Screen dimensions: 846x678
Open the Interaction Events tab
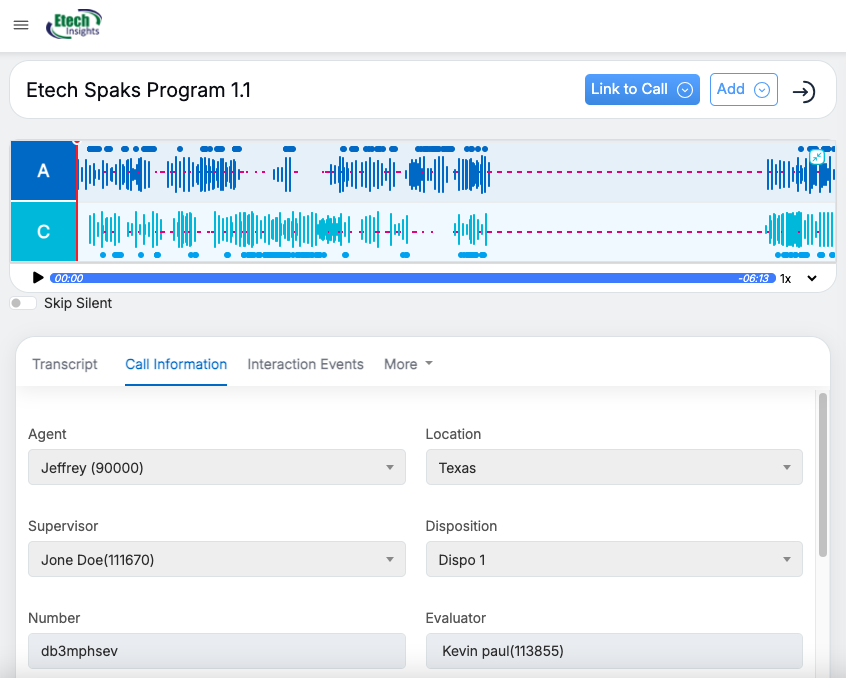(305, 364)
